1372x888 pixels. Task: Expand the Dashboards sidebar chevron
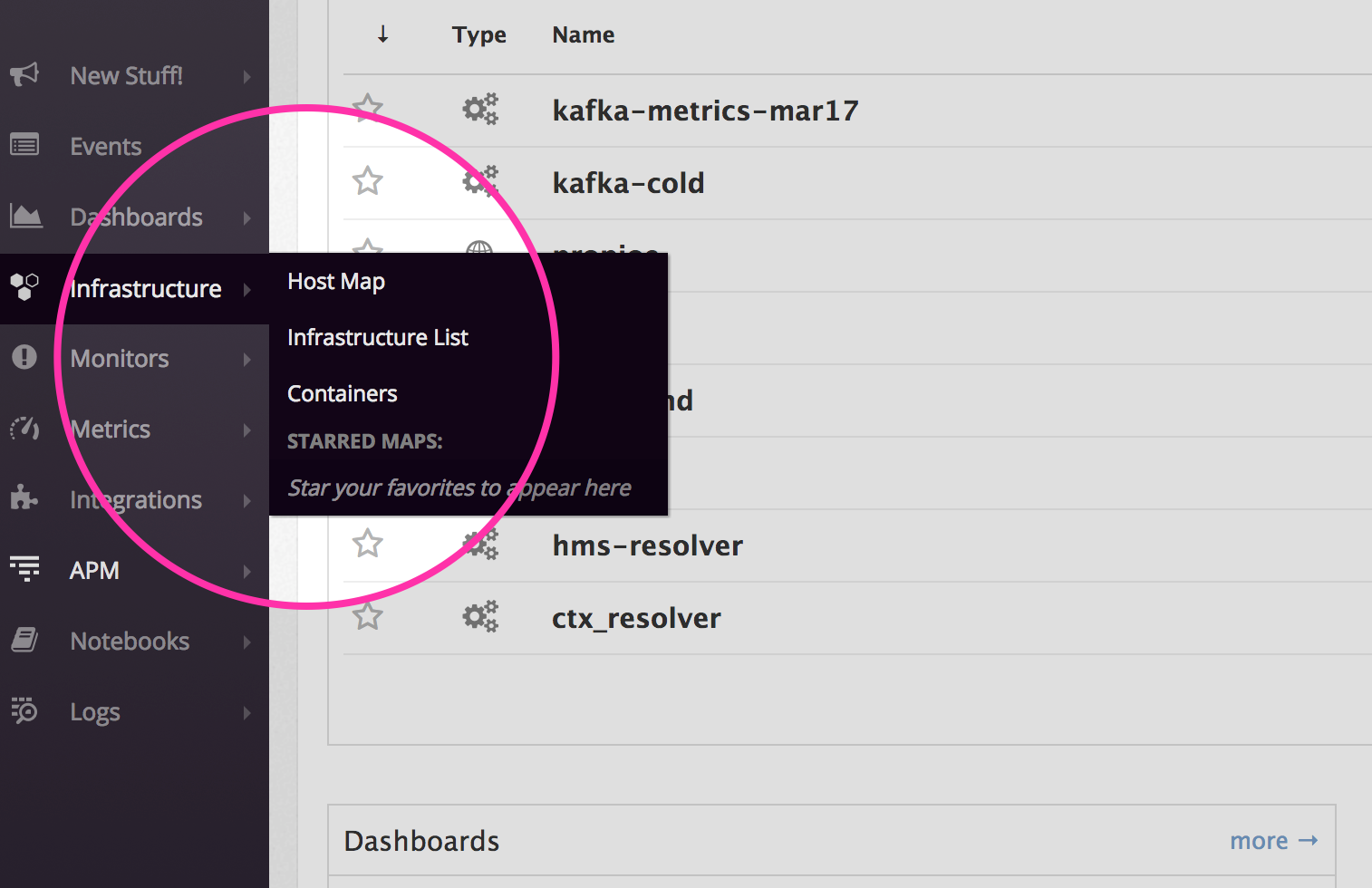[x=246, y=217]
